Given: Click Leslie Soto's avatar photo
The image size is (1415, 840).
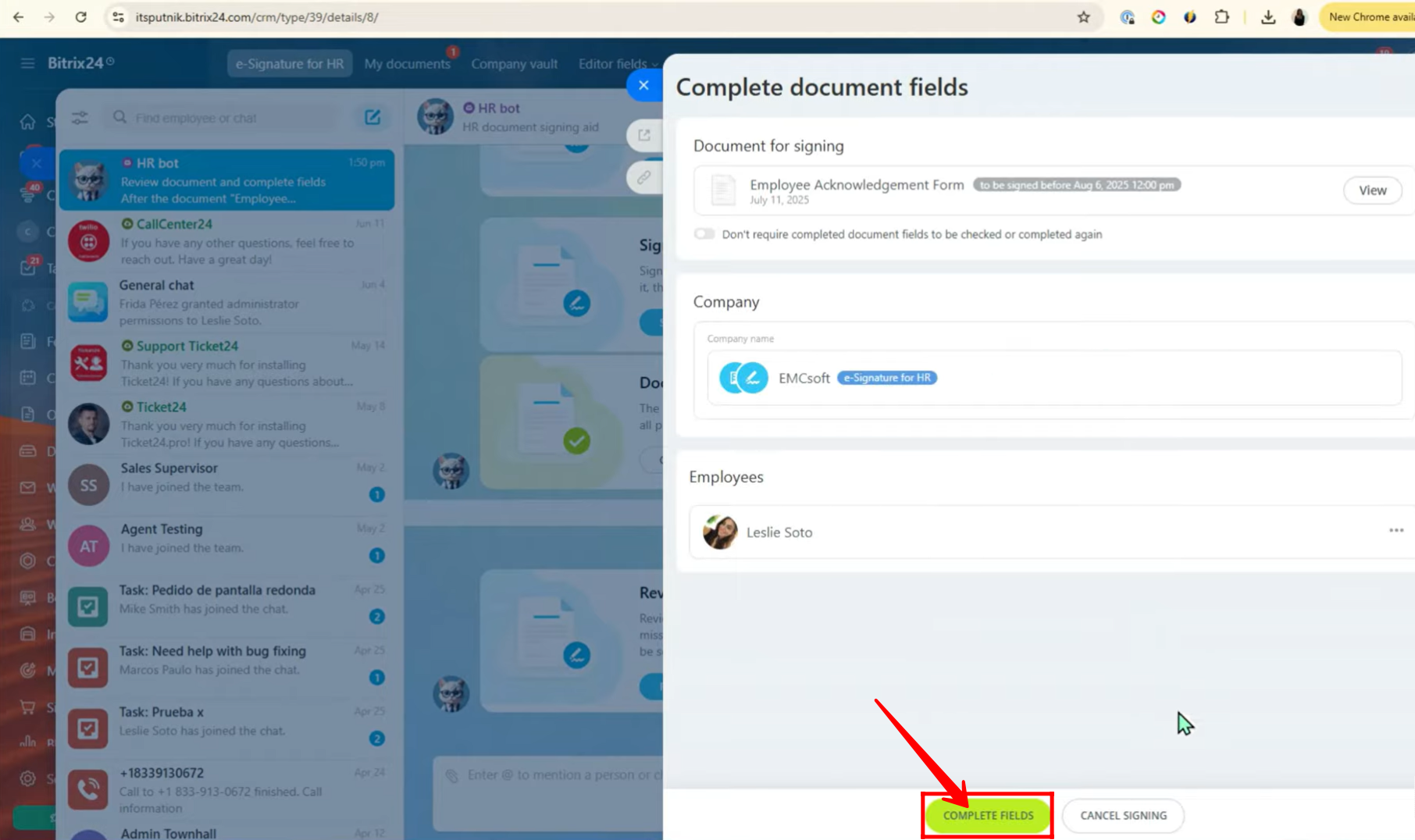Looking at the screenshot, I should pos(719,532).
